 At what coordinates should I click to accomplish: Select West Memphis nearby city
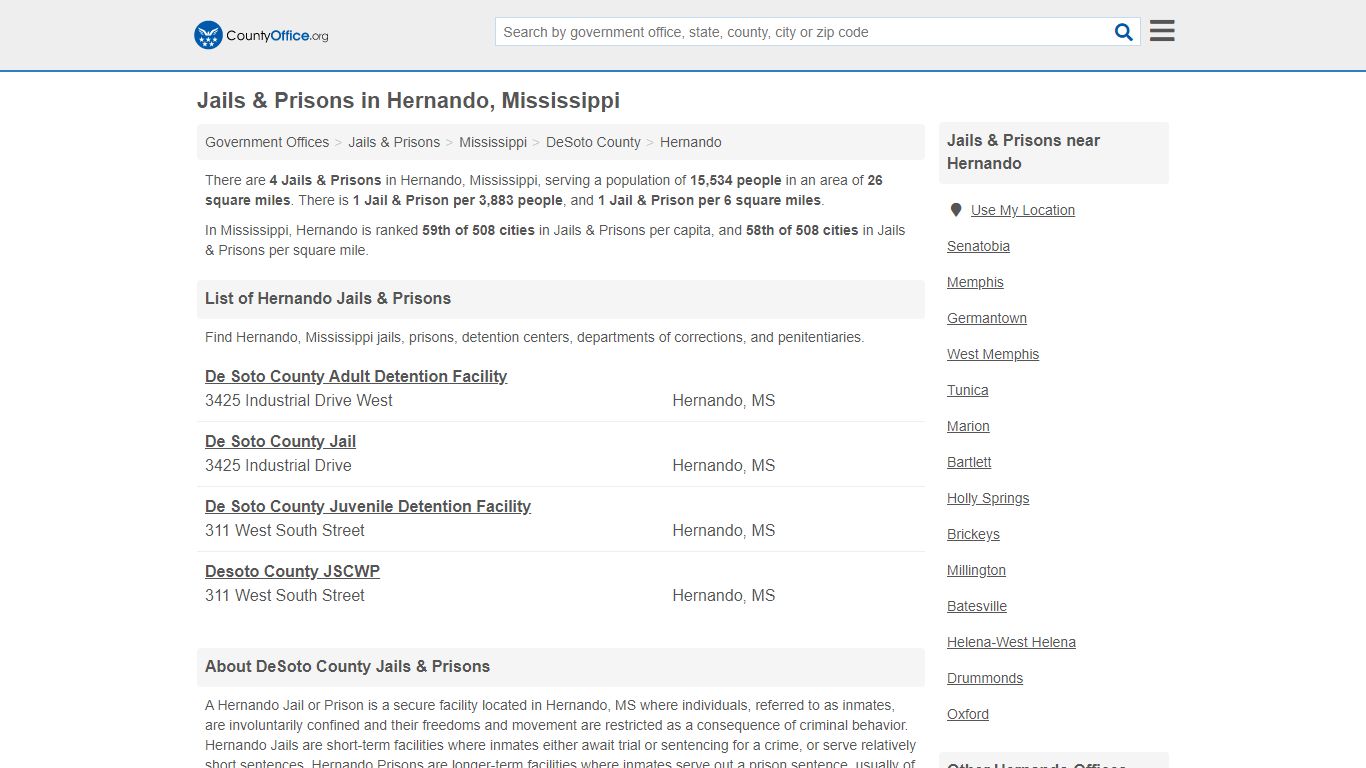click(x=993, y=354)
